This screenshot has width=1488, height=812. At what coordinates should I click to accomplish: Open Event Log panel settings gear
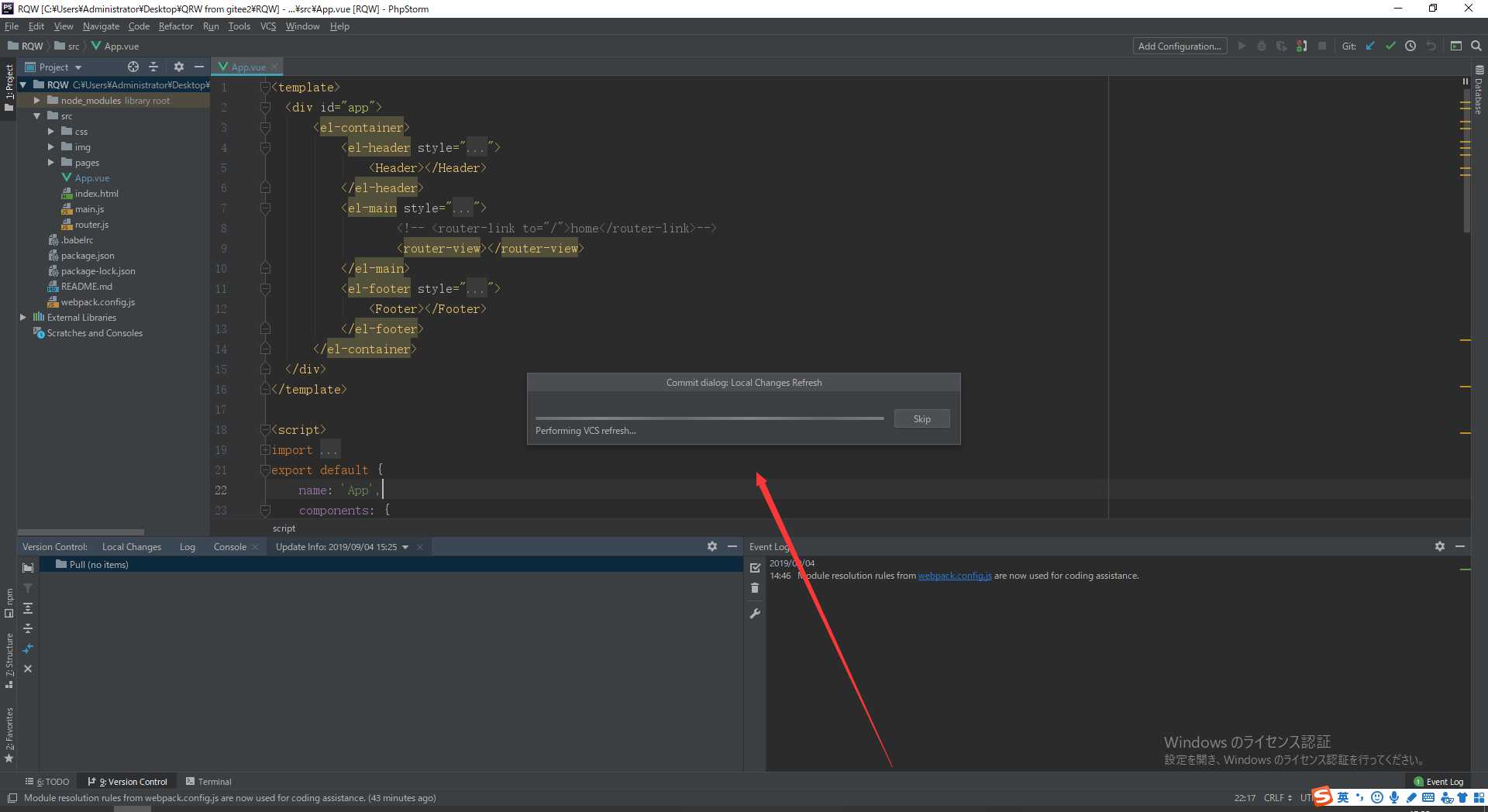[x=1440, y=546]
